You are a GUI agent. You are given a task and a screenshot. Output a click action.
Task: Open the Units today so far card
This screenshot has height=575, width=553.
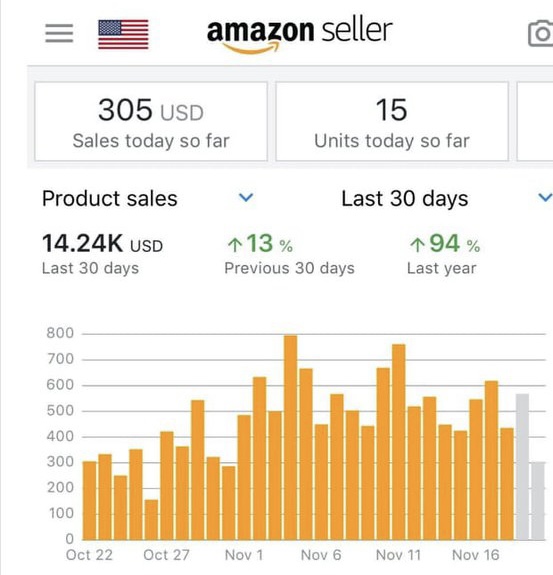coord(392,121)
